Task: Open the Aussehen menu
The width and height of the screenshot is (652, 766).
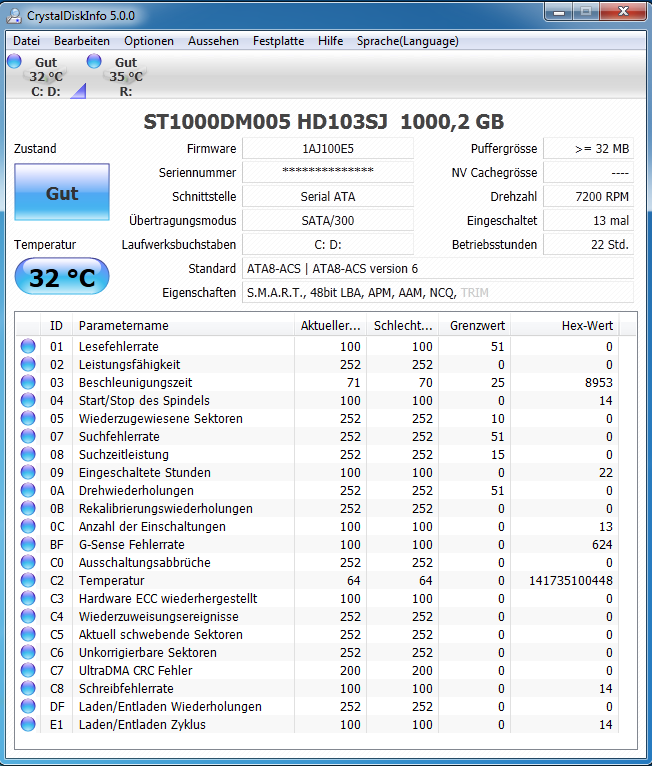Action: [213, 41]
